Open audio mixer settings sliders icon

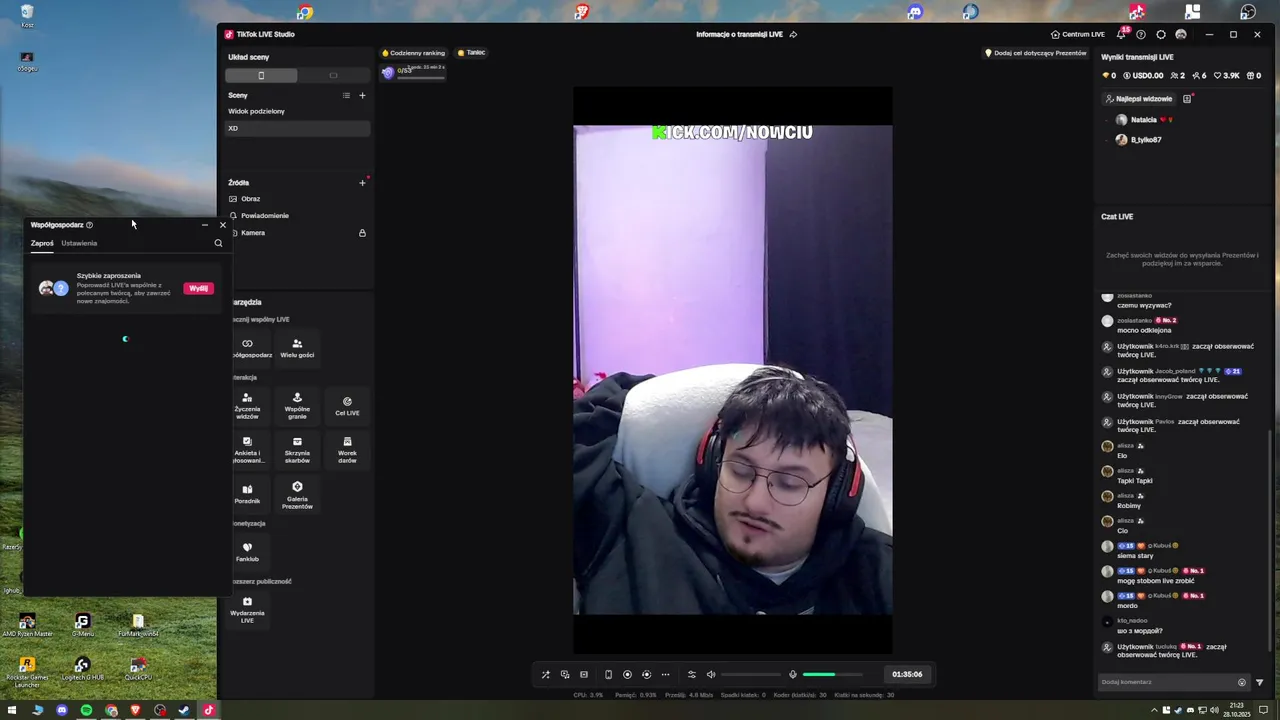click(691, 674)
